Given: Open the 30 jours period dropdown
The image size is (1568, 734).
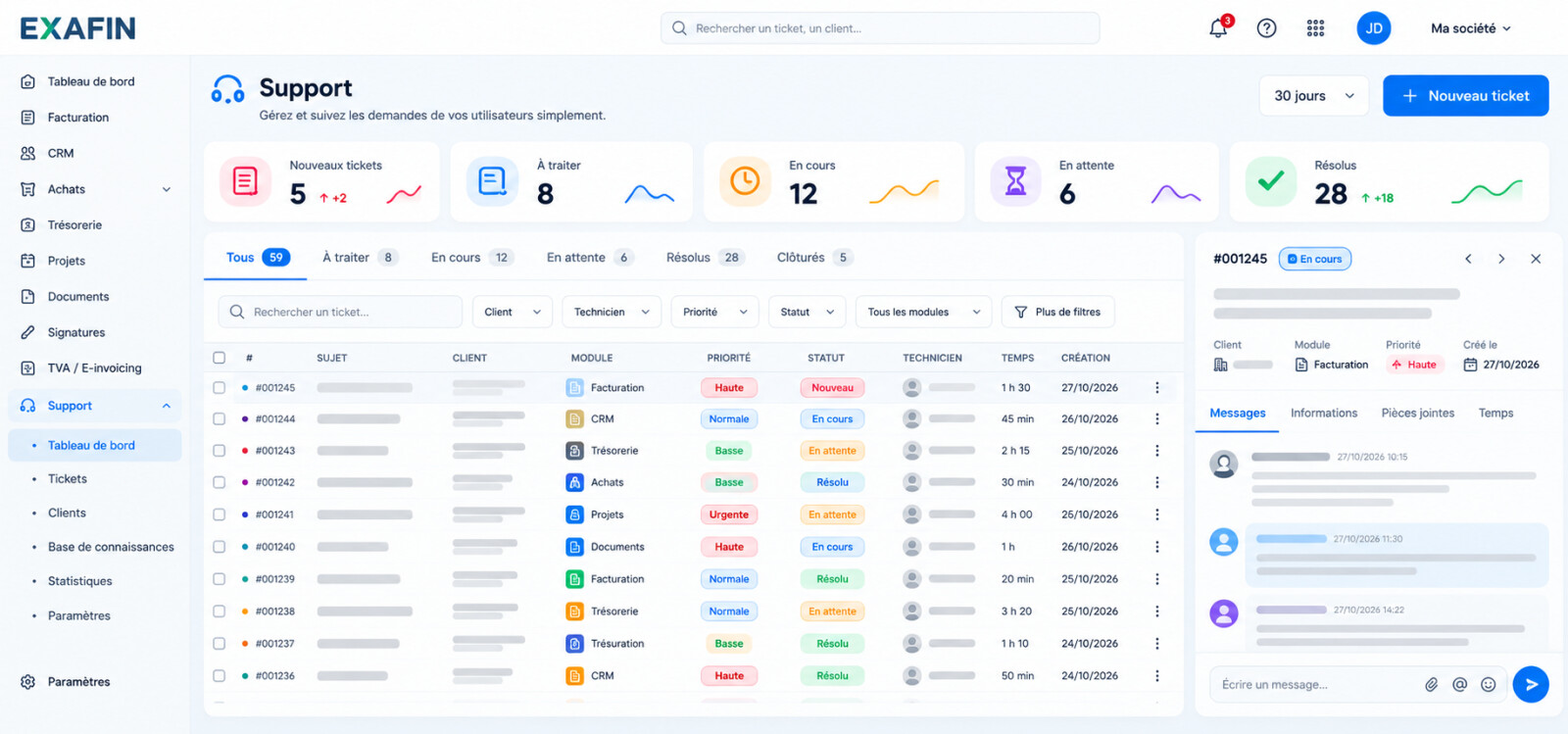Looking at the screenshot, I should (1314, 96).
